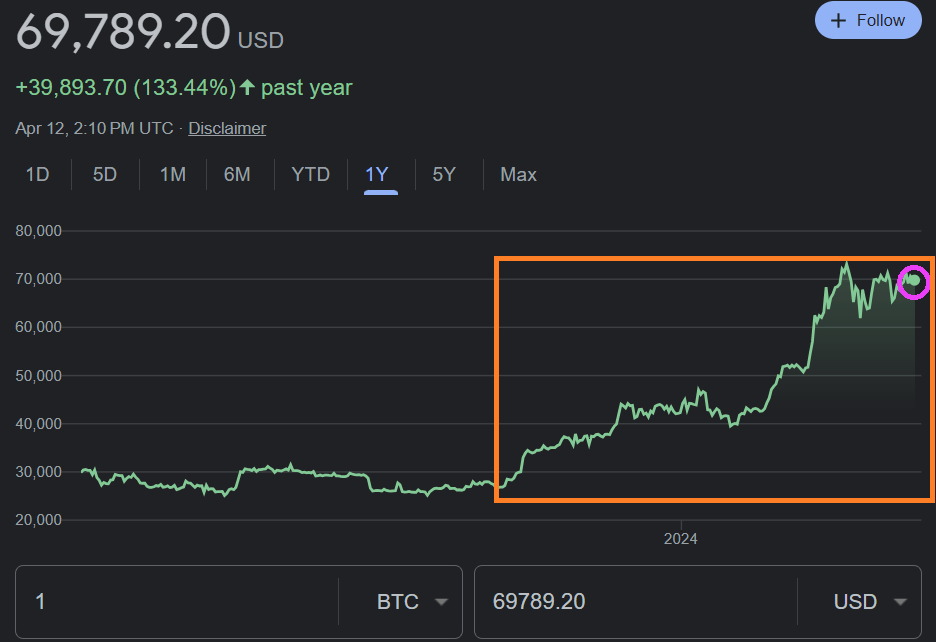This screenshot has width=936, height=642.
Task: Click the 2024 label on the chart axis
Action: click(681, 539)
